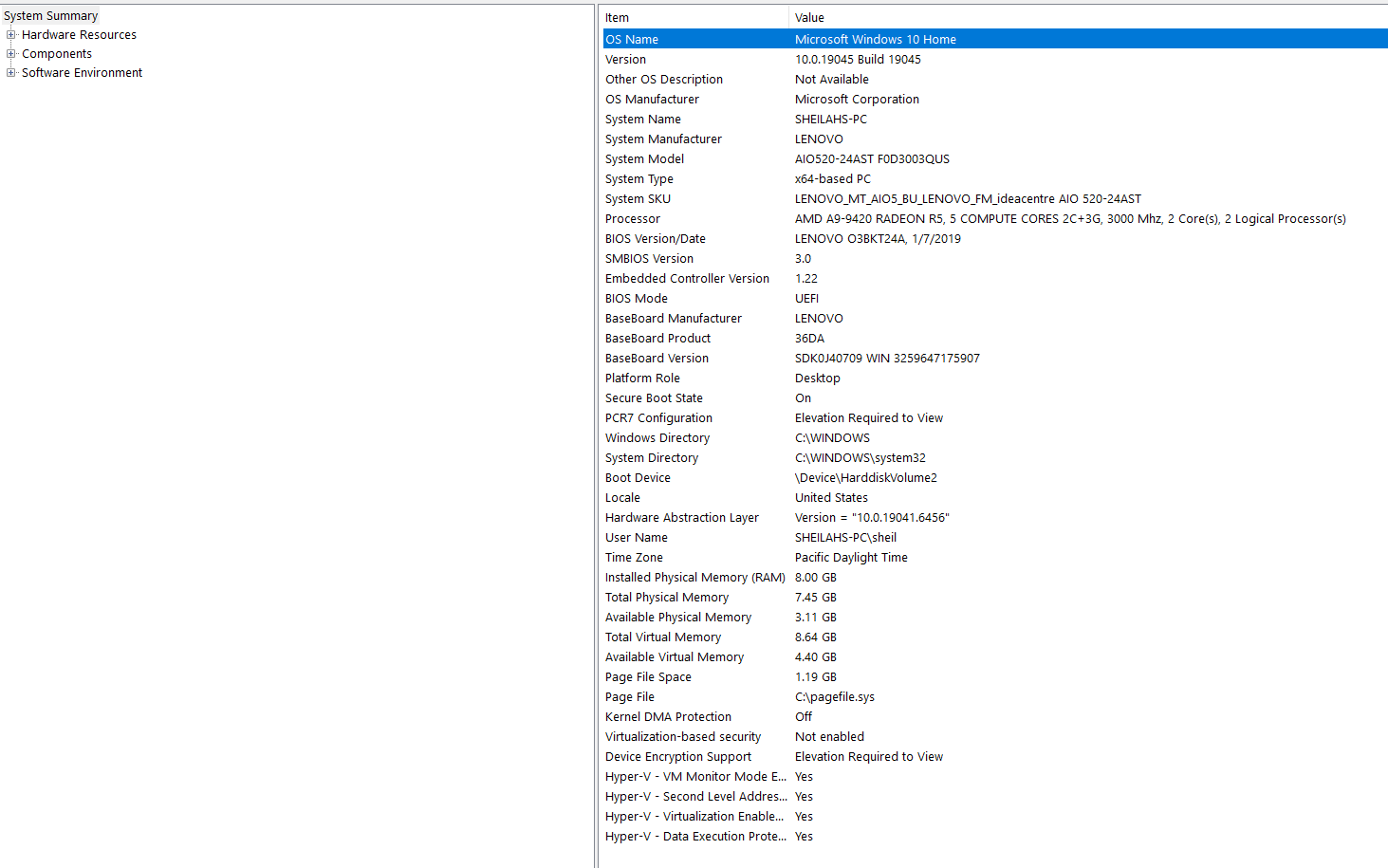Screen dimensions: 1388x868
Task: Select the Device Encryption Support row
Action: tap(995, 756)
